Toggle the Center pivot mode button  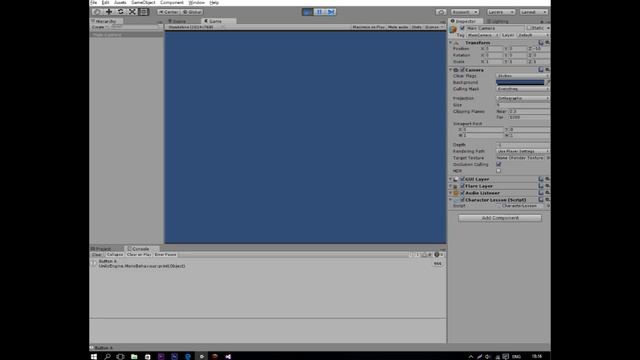[x=169, y=12]
